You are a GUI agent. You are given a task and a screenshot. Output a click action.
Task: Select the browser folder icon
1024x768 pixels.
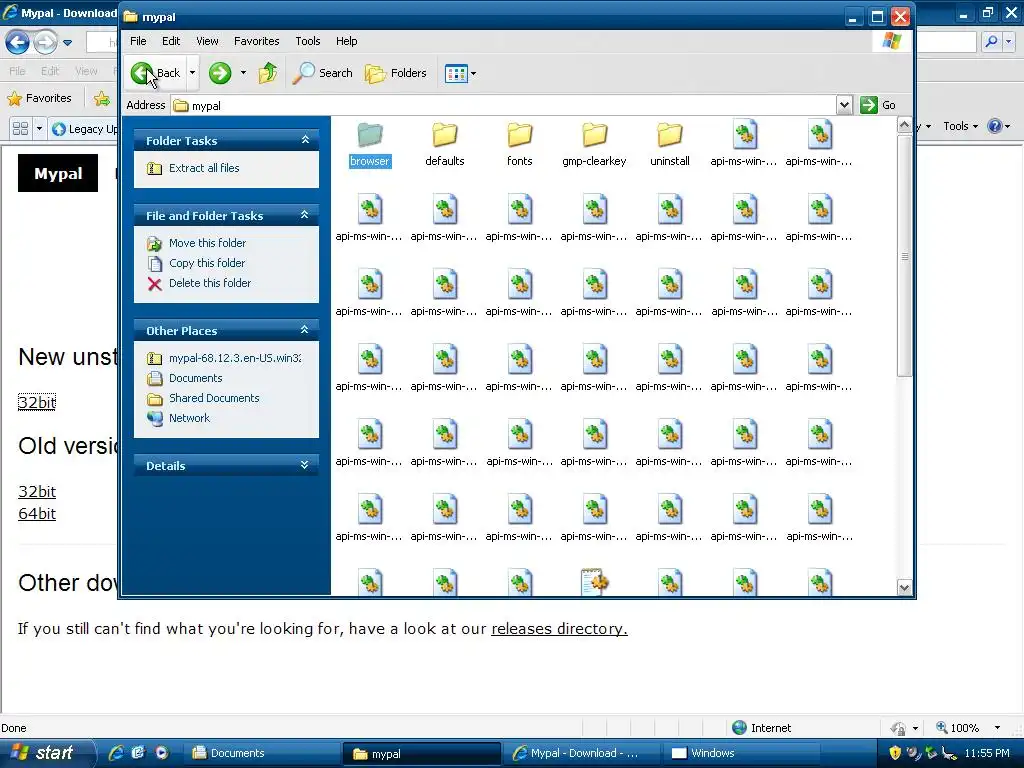tap(370, 136)
